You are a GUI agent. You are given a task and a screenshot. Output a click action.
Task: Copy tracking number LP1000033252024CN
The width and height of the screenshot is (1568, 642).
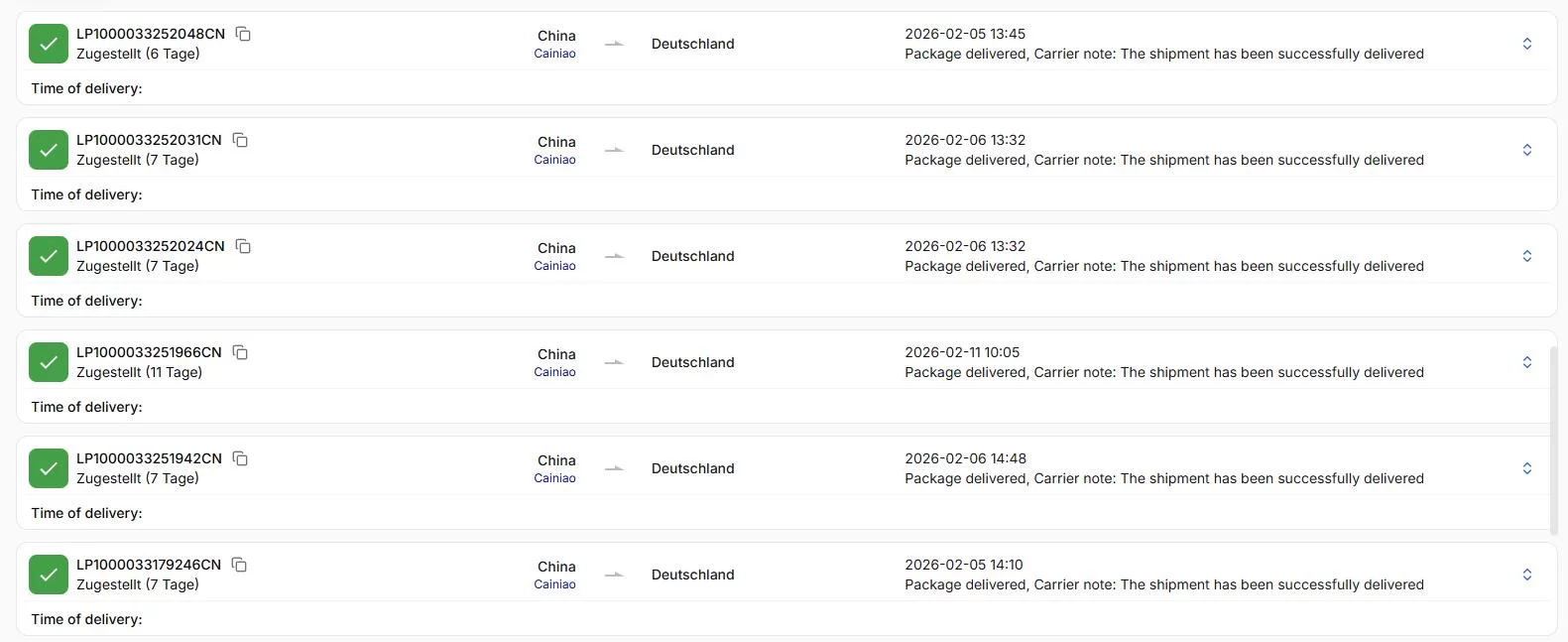(243, 246)
